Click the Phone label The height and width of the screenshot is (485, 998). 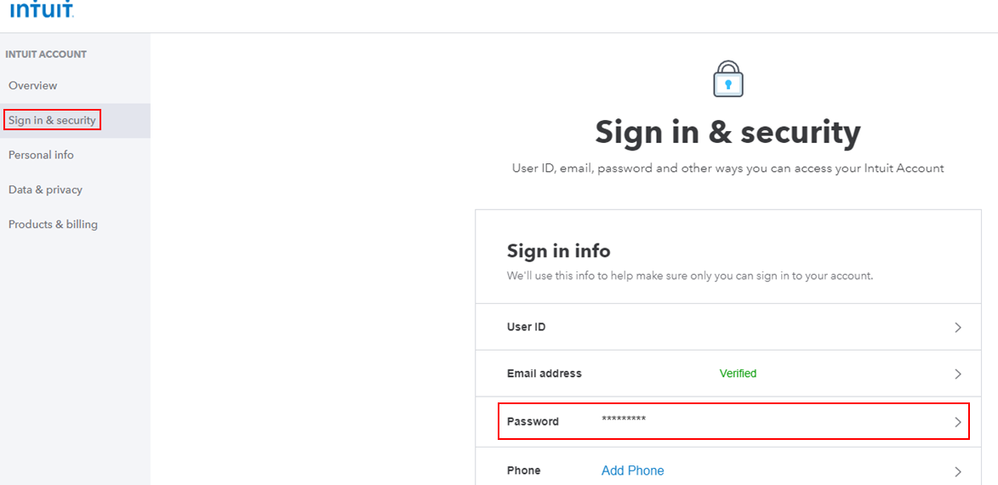pos(524,471)
